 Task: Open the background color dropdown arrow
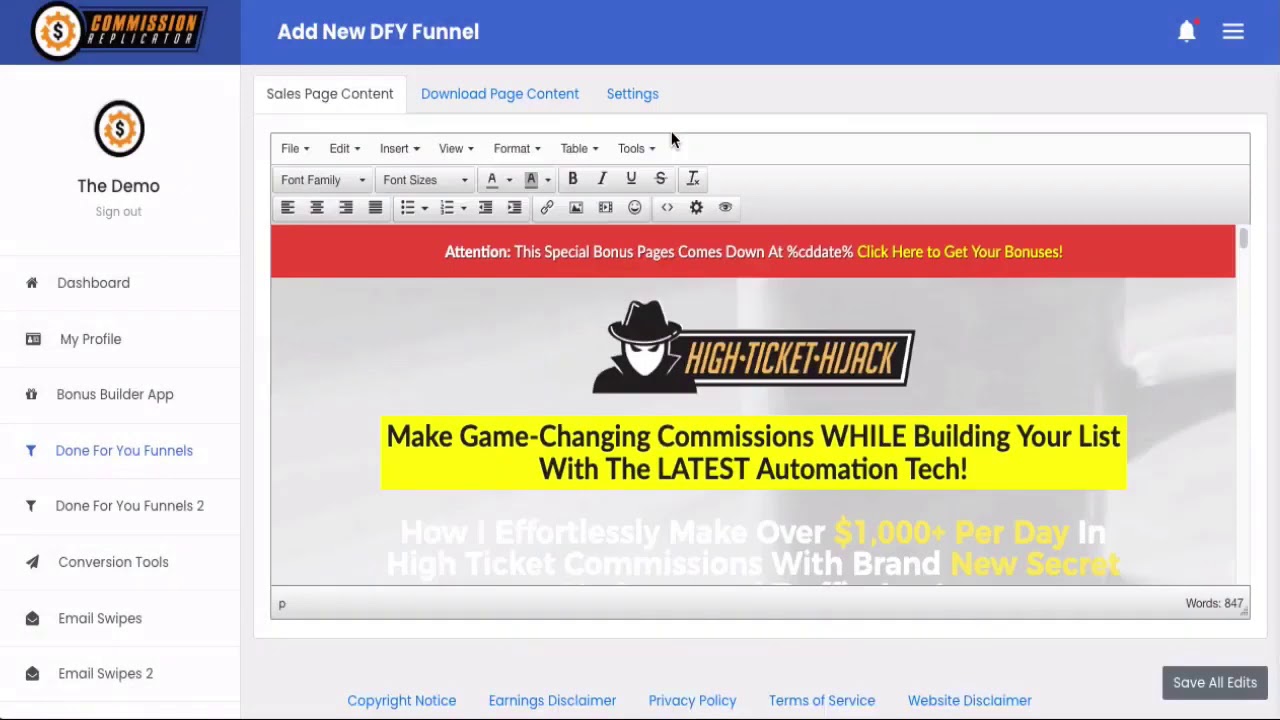pos(548,180)
